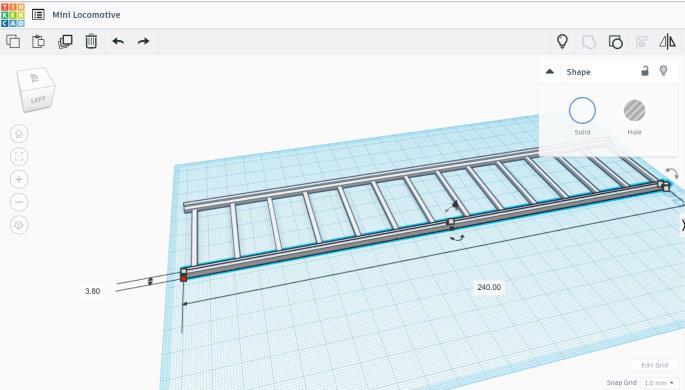Zoom out with the minus button
The height and width of the screenshot is (390, 685).
point(19,202)
